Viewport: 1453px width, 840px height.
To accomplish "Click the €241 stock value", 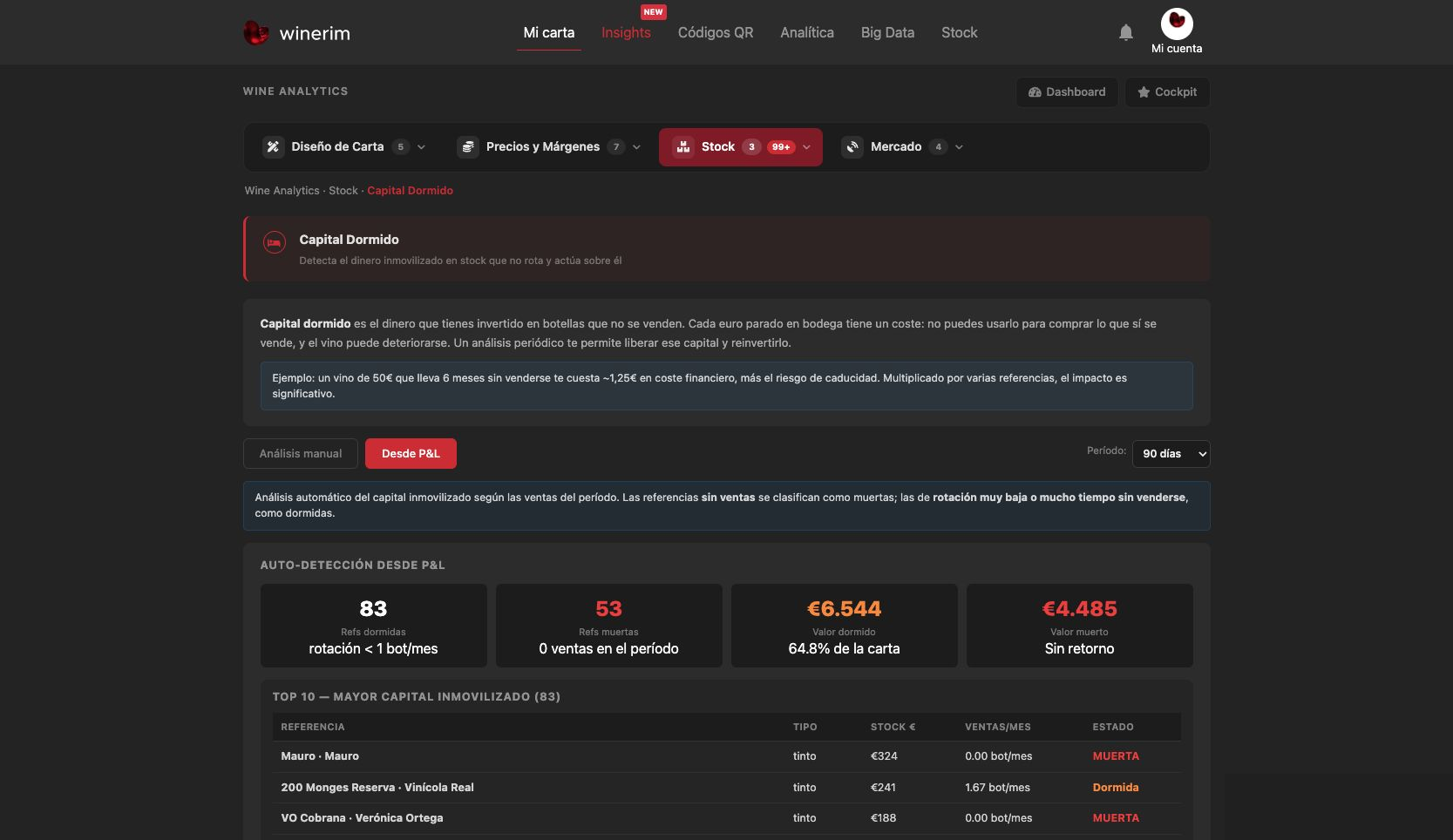I will (x=883, y=788).
